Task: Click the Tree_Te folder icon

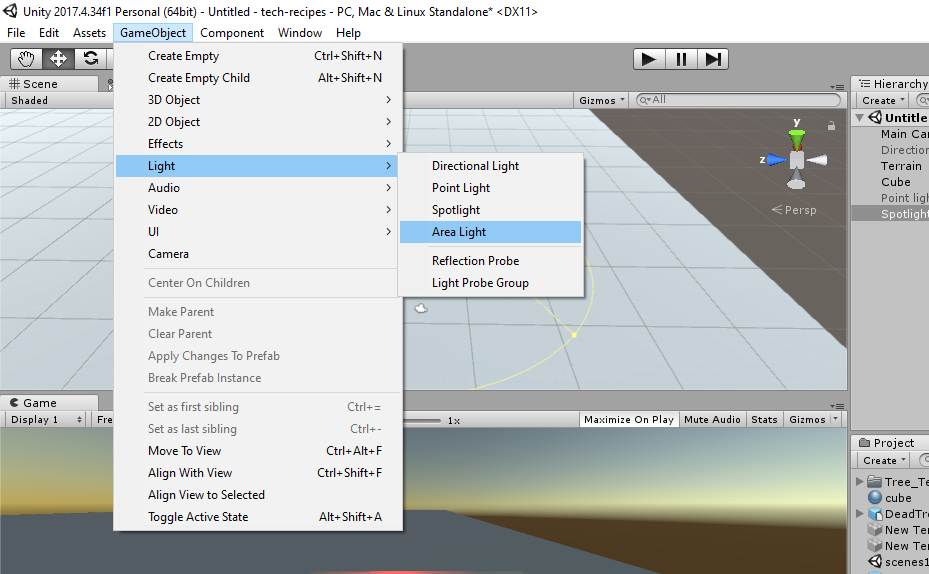Action: click(x=874, y=482)
